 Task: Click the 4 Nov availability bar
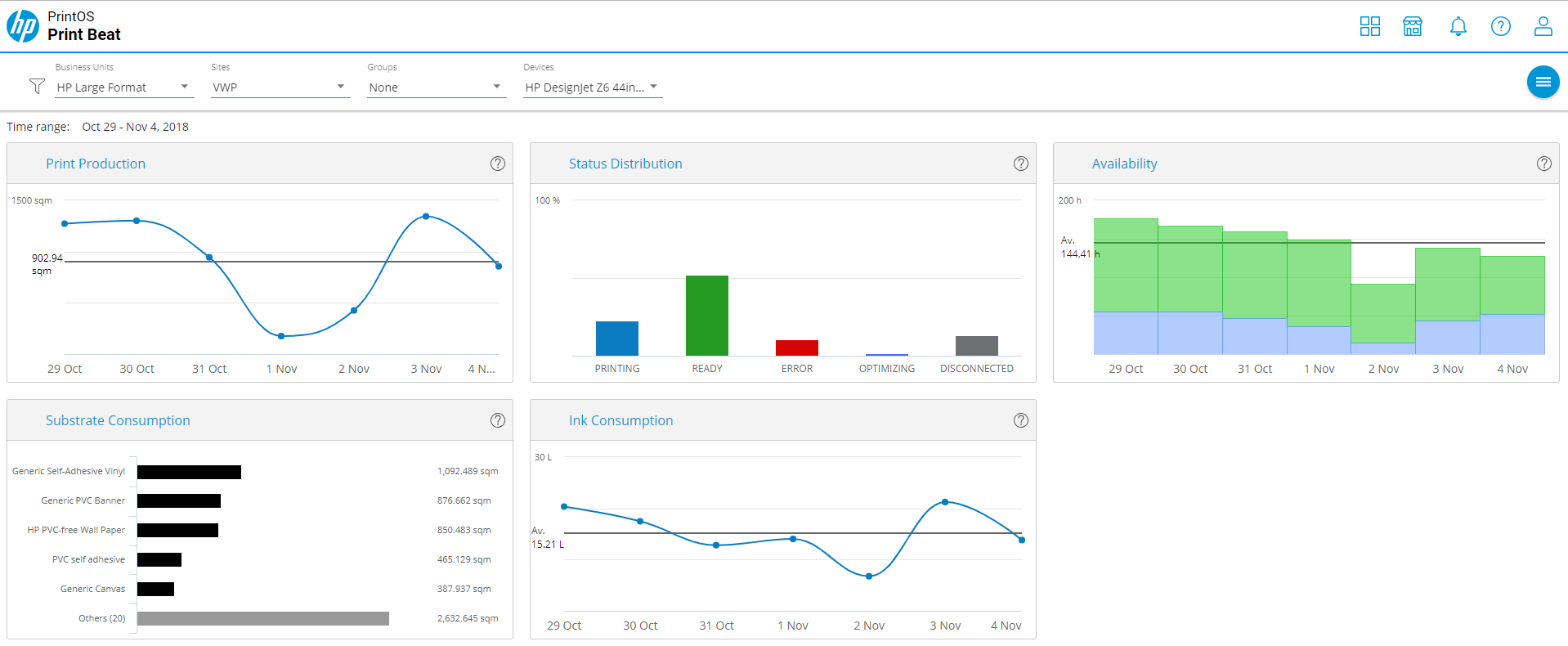(1512, 305)
